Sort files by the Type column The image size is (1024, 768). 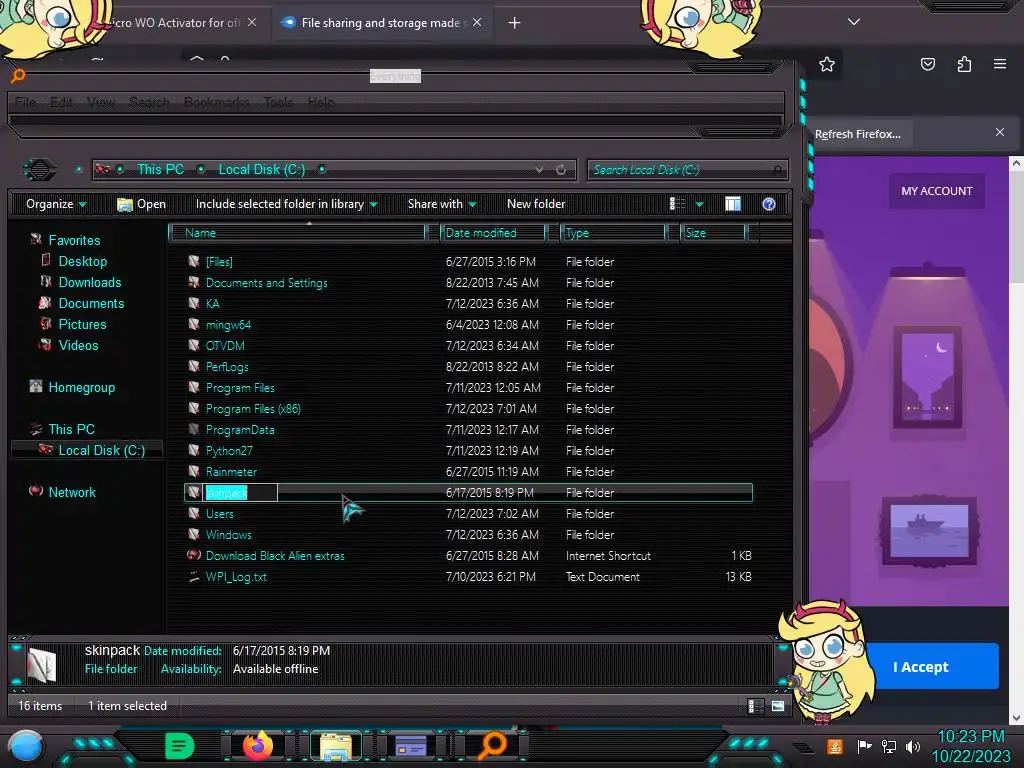[613, 232]
